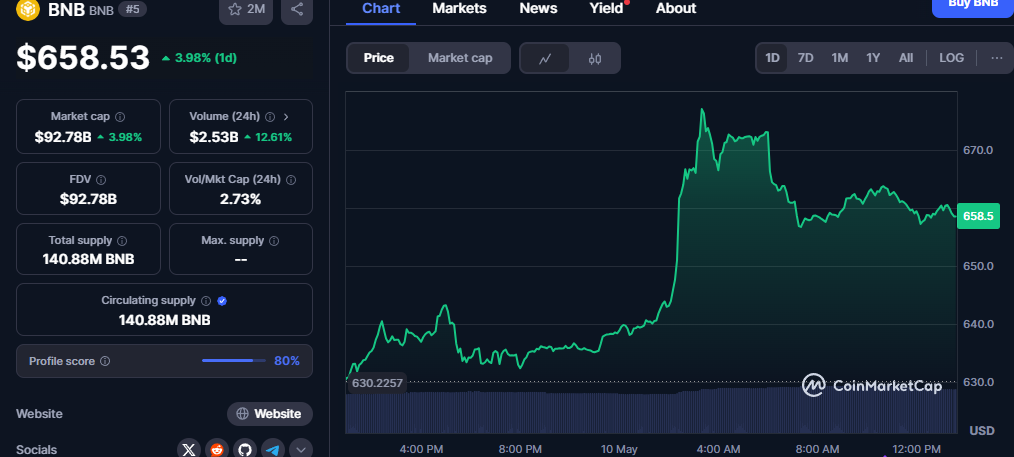Click the 80% profile score value
This screenshot has width=1014, height=457.
[x=287, y=361]
